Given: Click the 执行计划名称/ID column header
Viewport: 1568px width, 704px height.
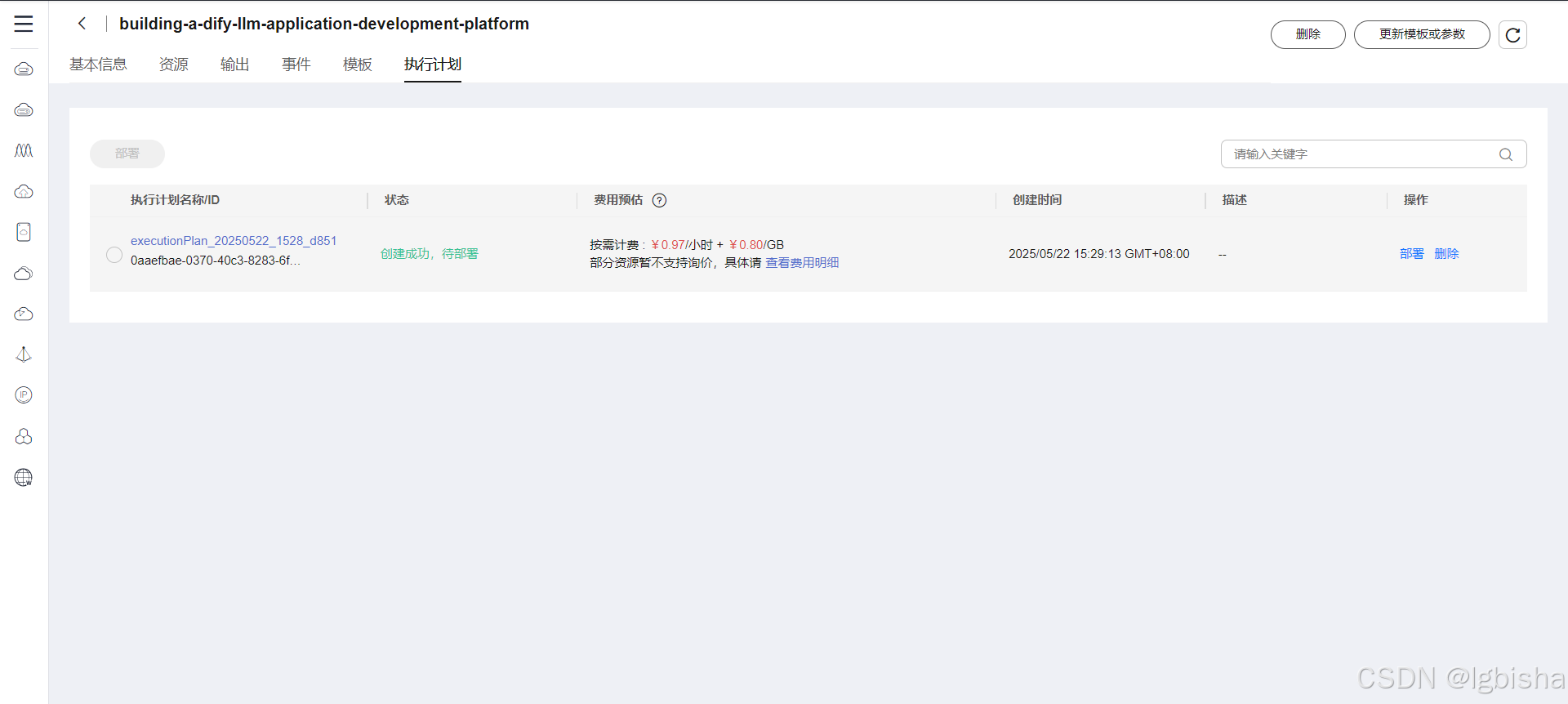Looking at the screenshot, I should pyautogui.click(x=175, y=200).
